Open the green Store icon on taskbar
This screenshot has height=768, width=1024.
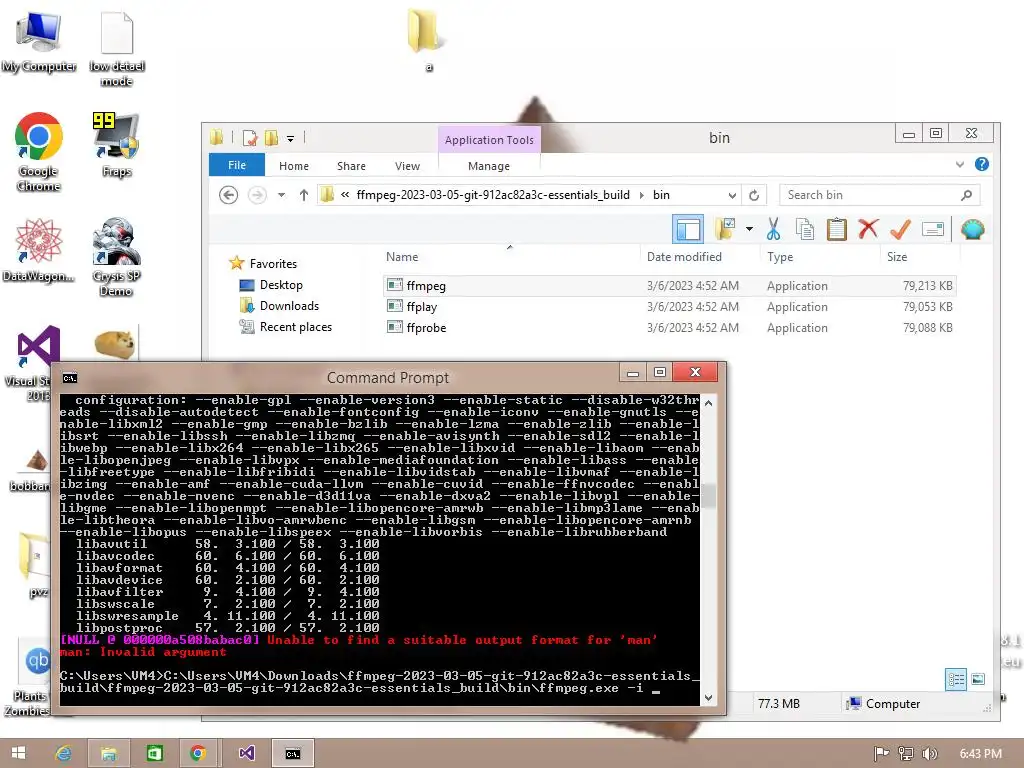(154, 753)
